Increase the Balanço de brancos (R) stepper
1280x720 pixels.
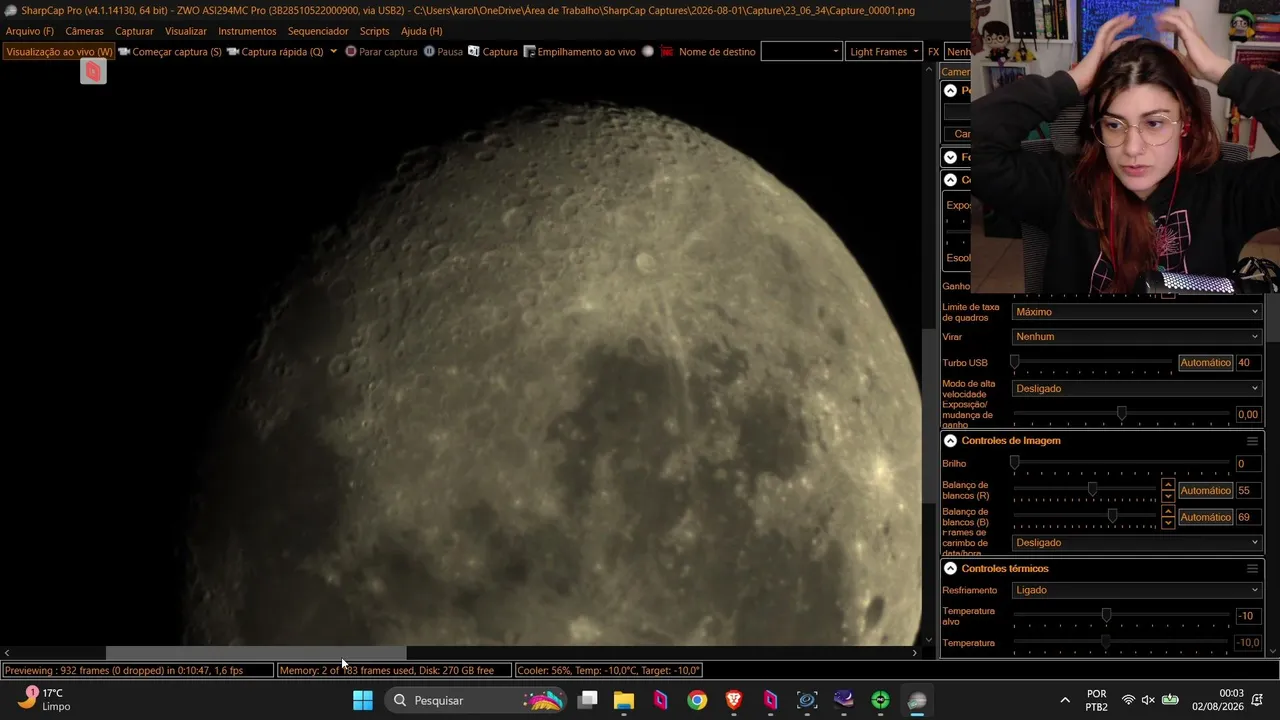click(1167, 485)
